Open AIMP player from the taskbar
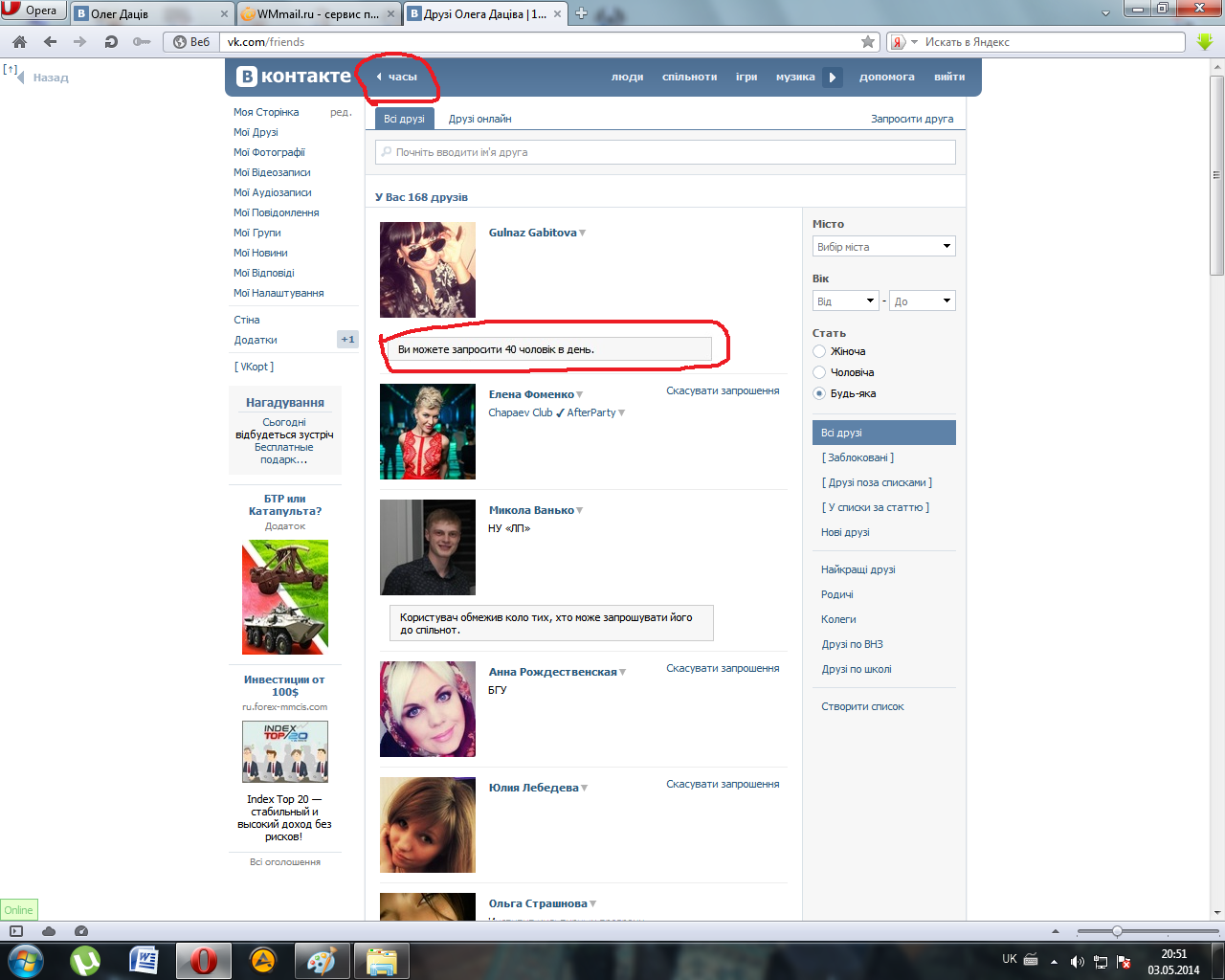This screenshot has width=1225, height=980. pos(263,960)
